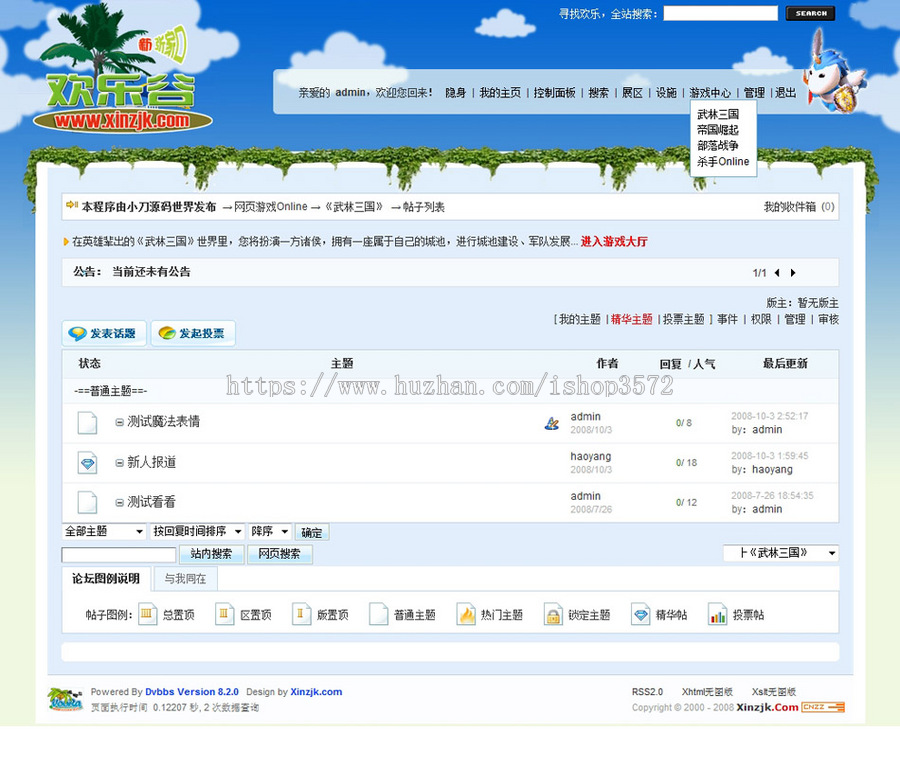Open the 《武林三国》 forum jump dropdown
Viewport: 900px width, 767px height.
781,553
